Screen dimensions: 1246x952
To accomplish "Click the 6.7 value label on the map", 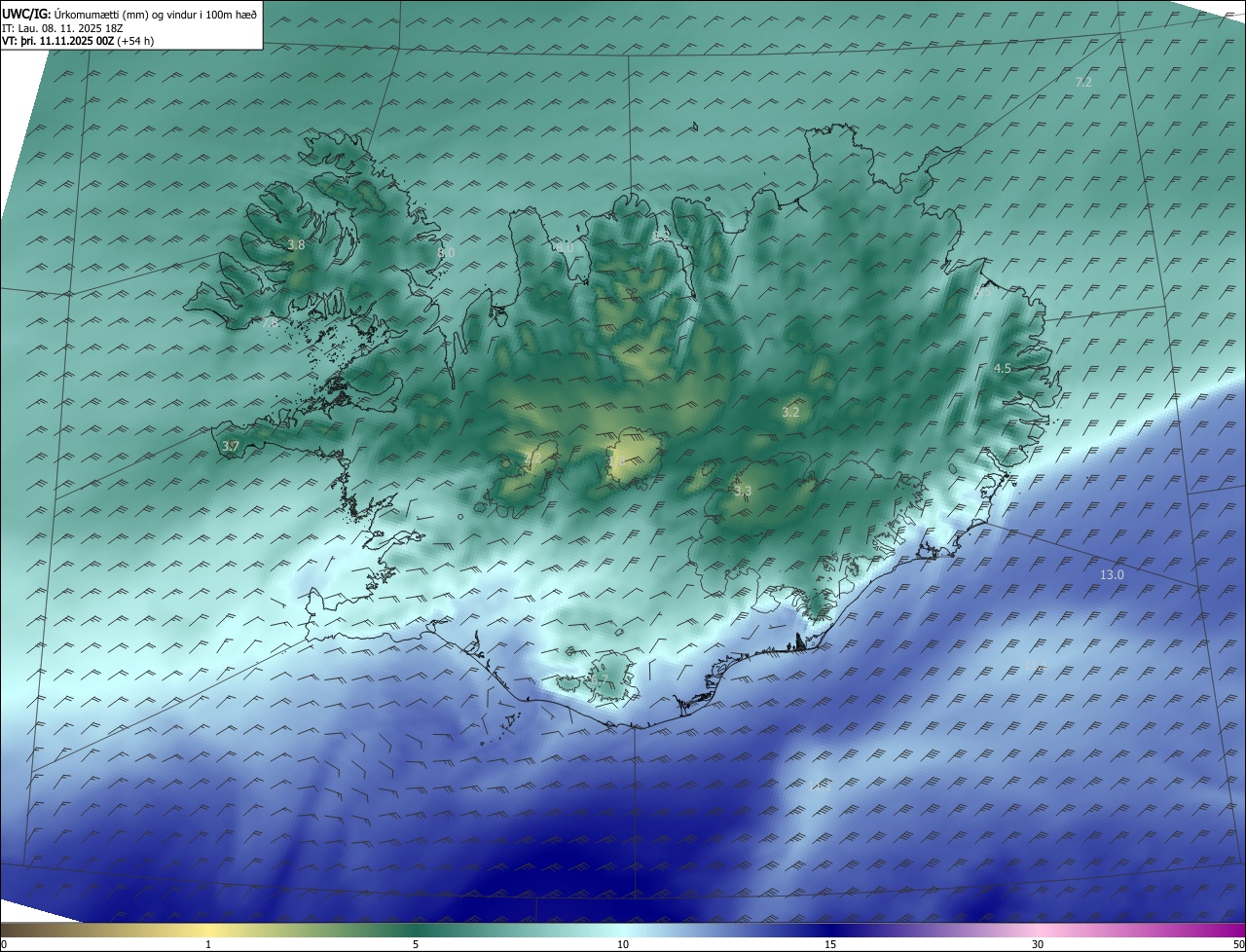I will [x=600, y=680].
